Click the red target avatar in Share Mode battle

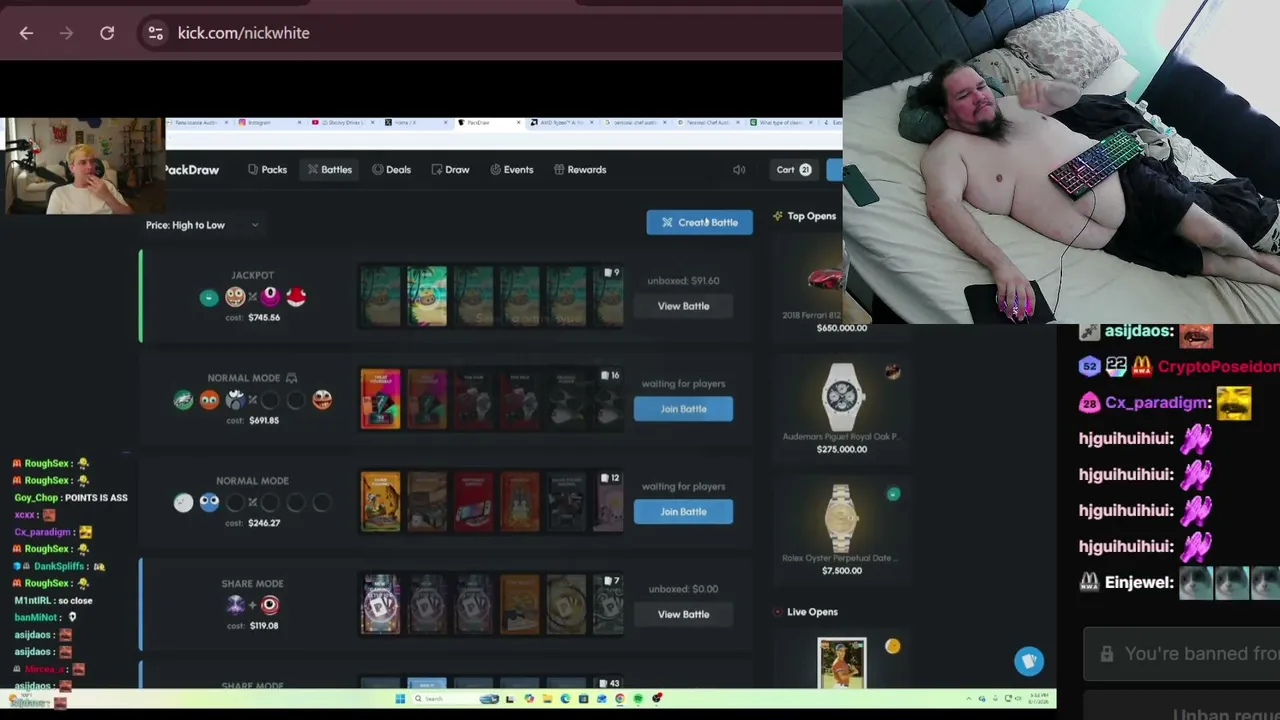[269, 605]
